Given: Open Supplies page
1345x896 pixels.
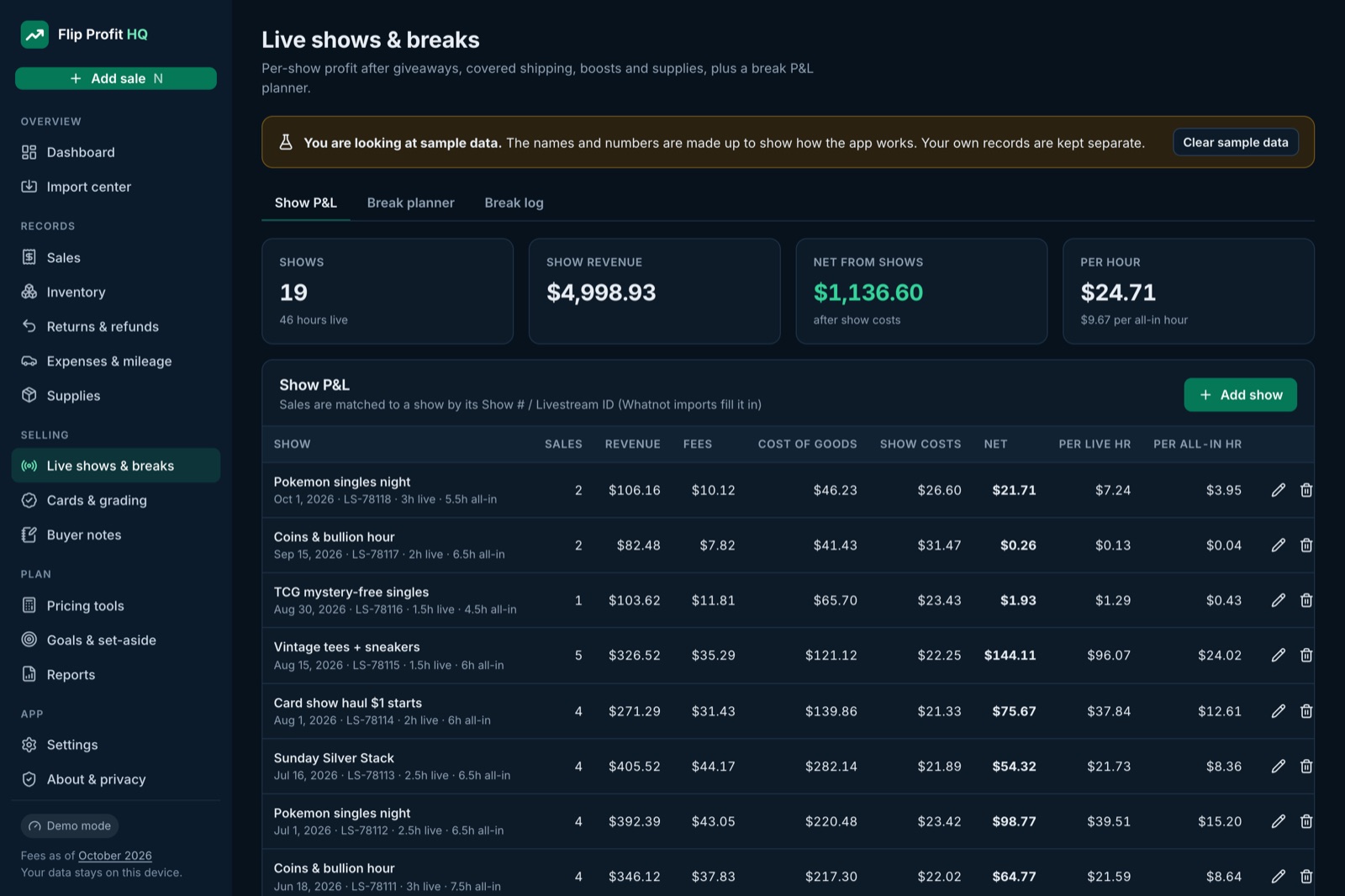Looking at the screenshot, I should click(116, 395).
